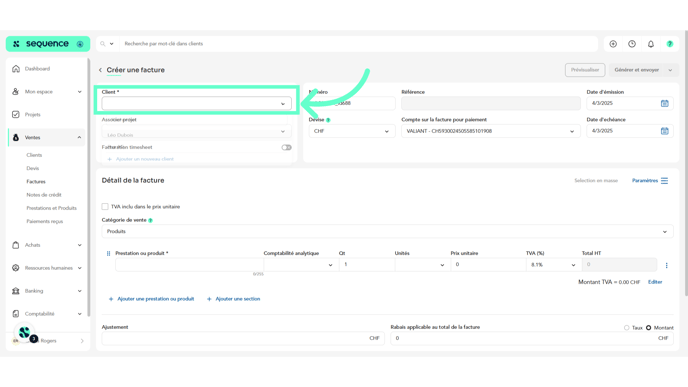The width and height of the screenshot is (688, 387).
Task: Open the Devise CHF dropdown
Action: 351,131
